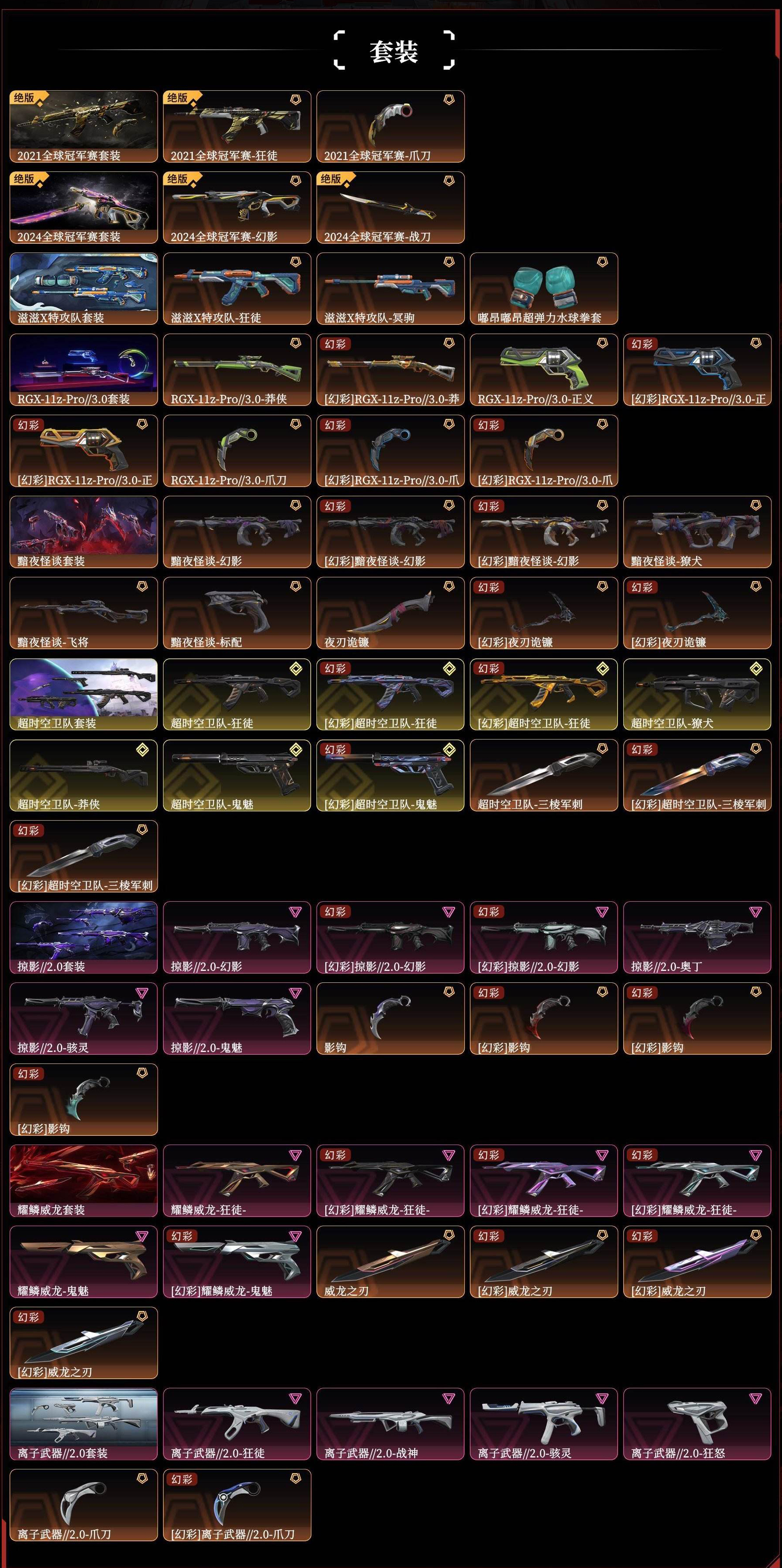Screen dimensions: 782x1568
Task: Select the 耀鳞威龙-鬼魅 bronze pistol card
Action: (83, 1262)
